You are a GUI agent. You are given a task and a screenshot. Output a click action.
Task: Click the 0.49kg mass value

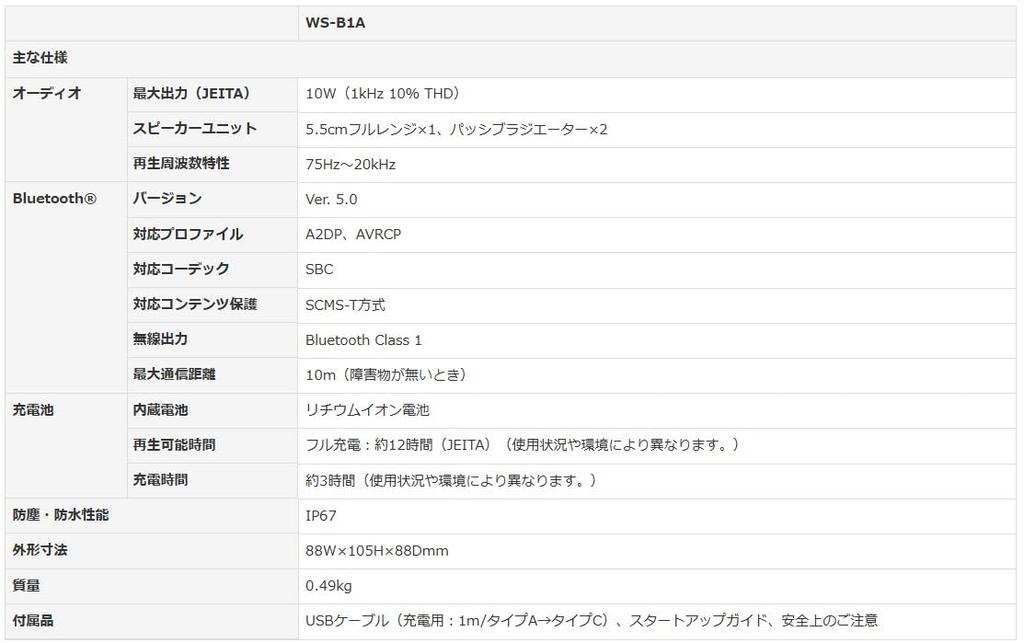(328, 586)
